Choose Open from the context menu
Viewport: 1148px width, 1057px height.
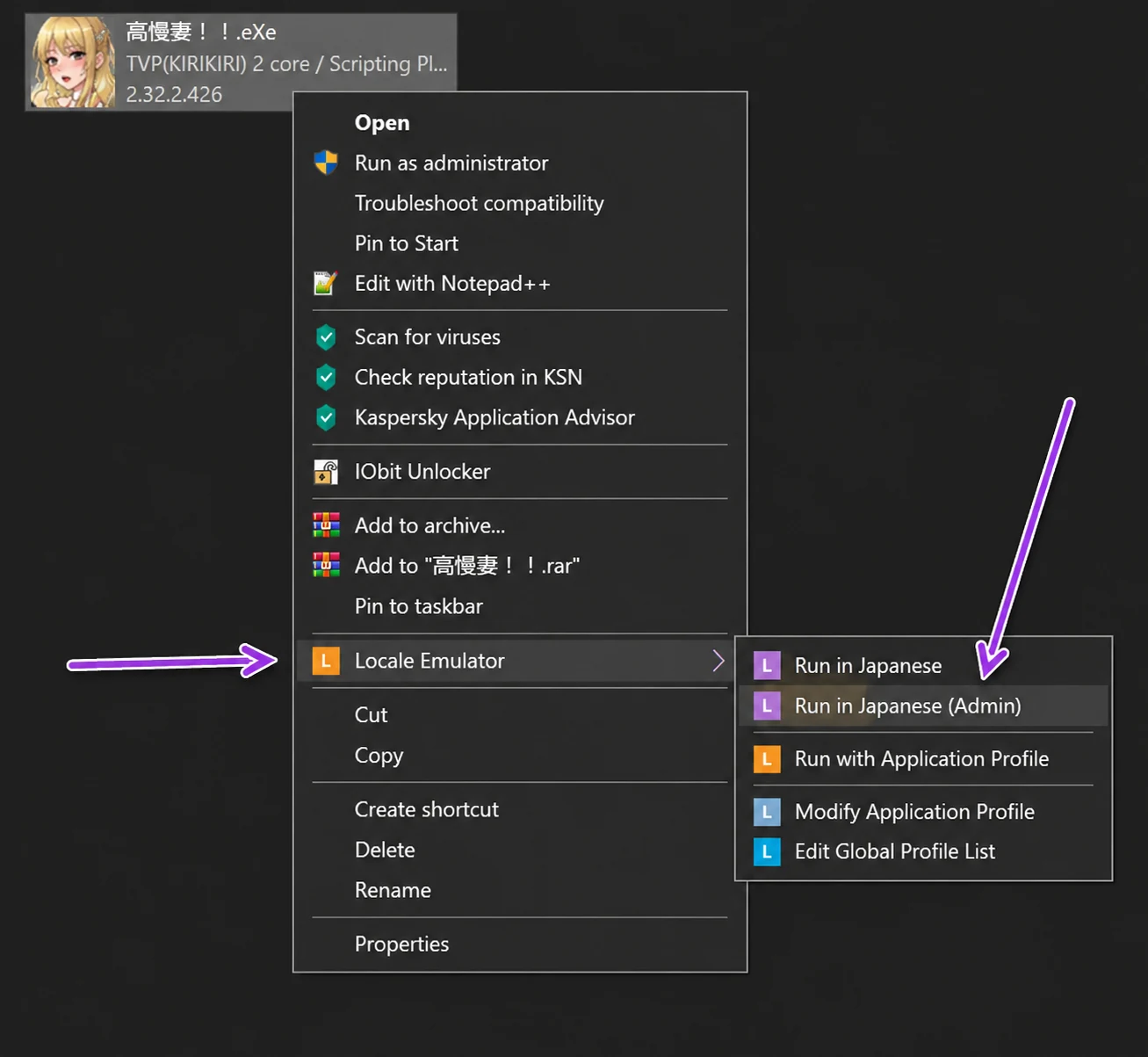(520, 122)
